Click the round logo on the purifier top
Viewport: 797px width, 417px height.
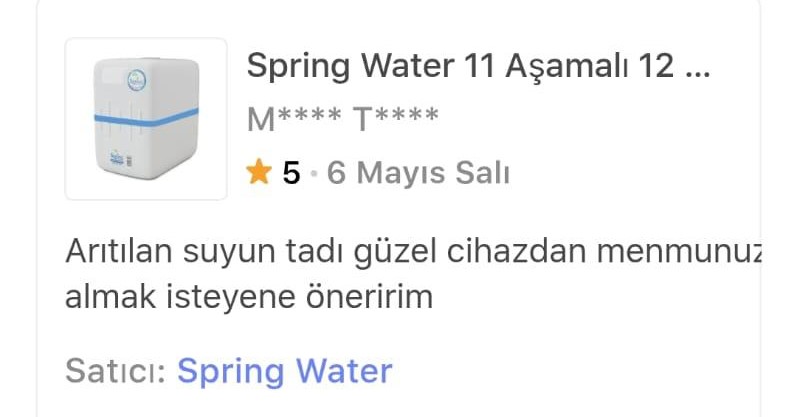[137, 80]
